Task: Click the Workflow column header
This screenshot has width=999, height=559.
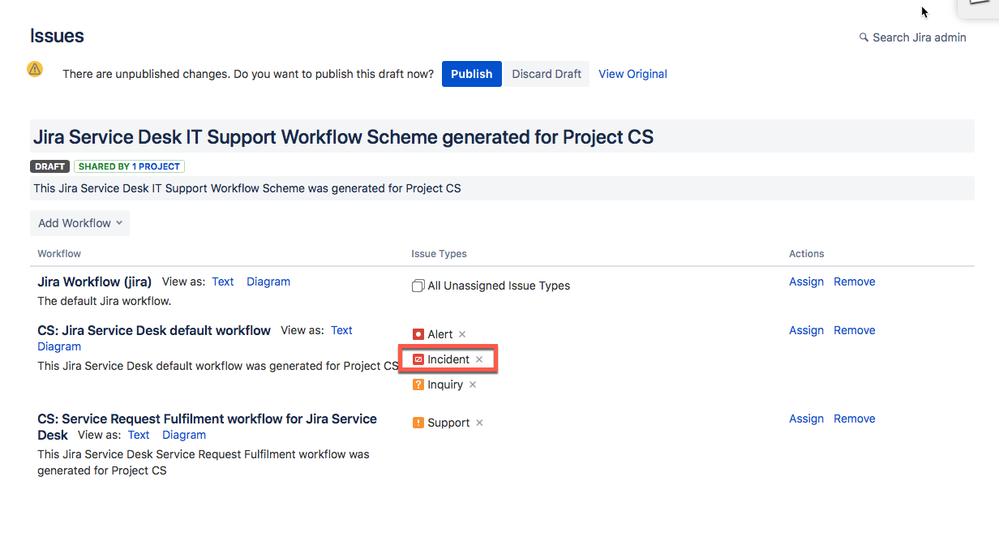Action: (59, 254)
